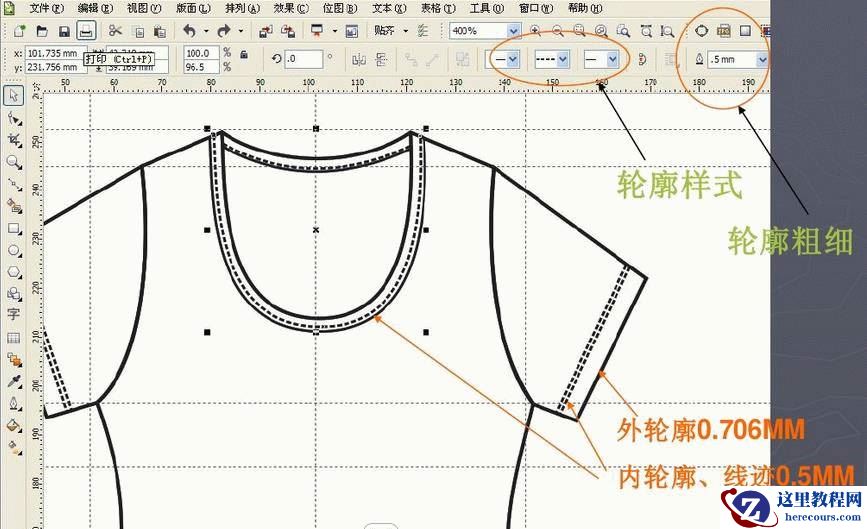The image size is (867, 529).
Task: Zoom to page height icon
Action: (x=667, y=31)
